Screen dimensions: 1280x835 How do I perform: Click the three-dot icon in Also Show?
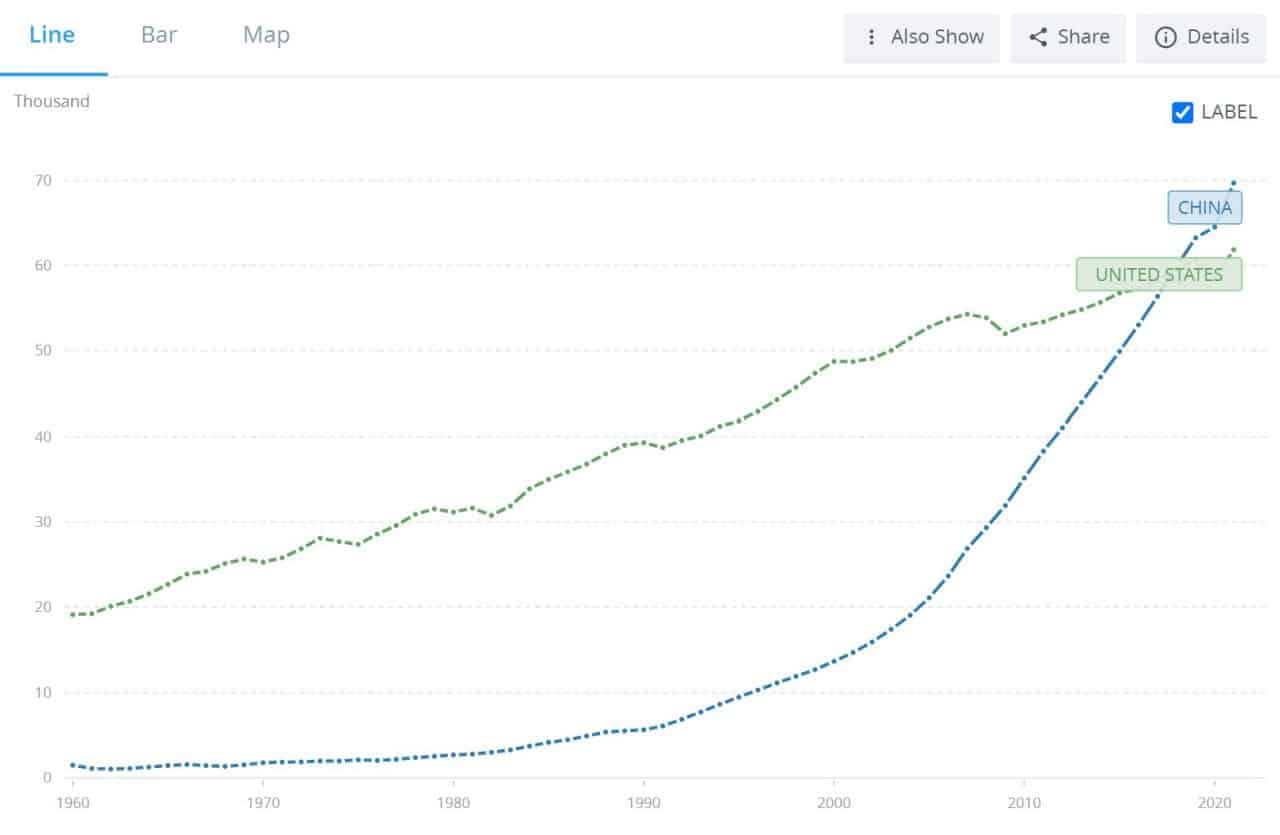871,37
